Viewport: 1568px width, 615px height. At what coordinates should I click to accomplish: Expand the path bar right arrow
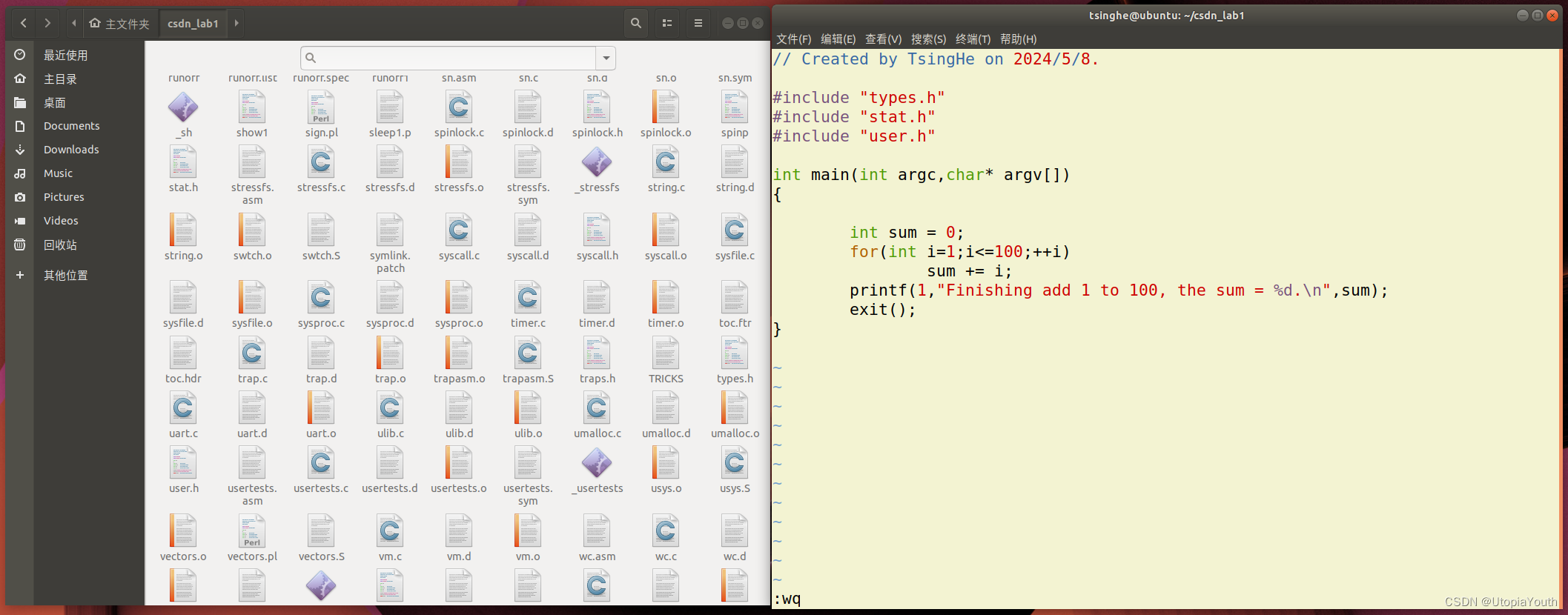(236, 23)
